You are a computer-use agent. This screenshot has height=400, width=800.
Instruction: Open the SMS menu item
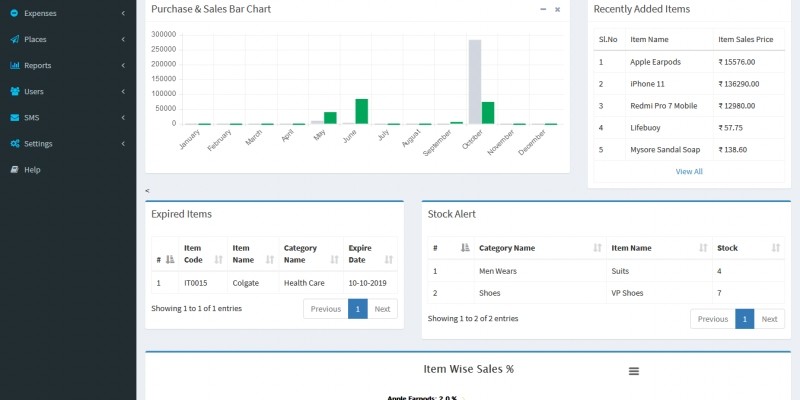(x=68, y=117)
